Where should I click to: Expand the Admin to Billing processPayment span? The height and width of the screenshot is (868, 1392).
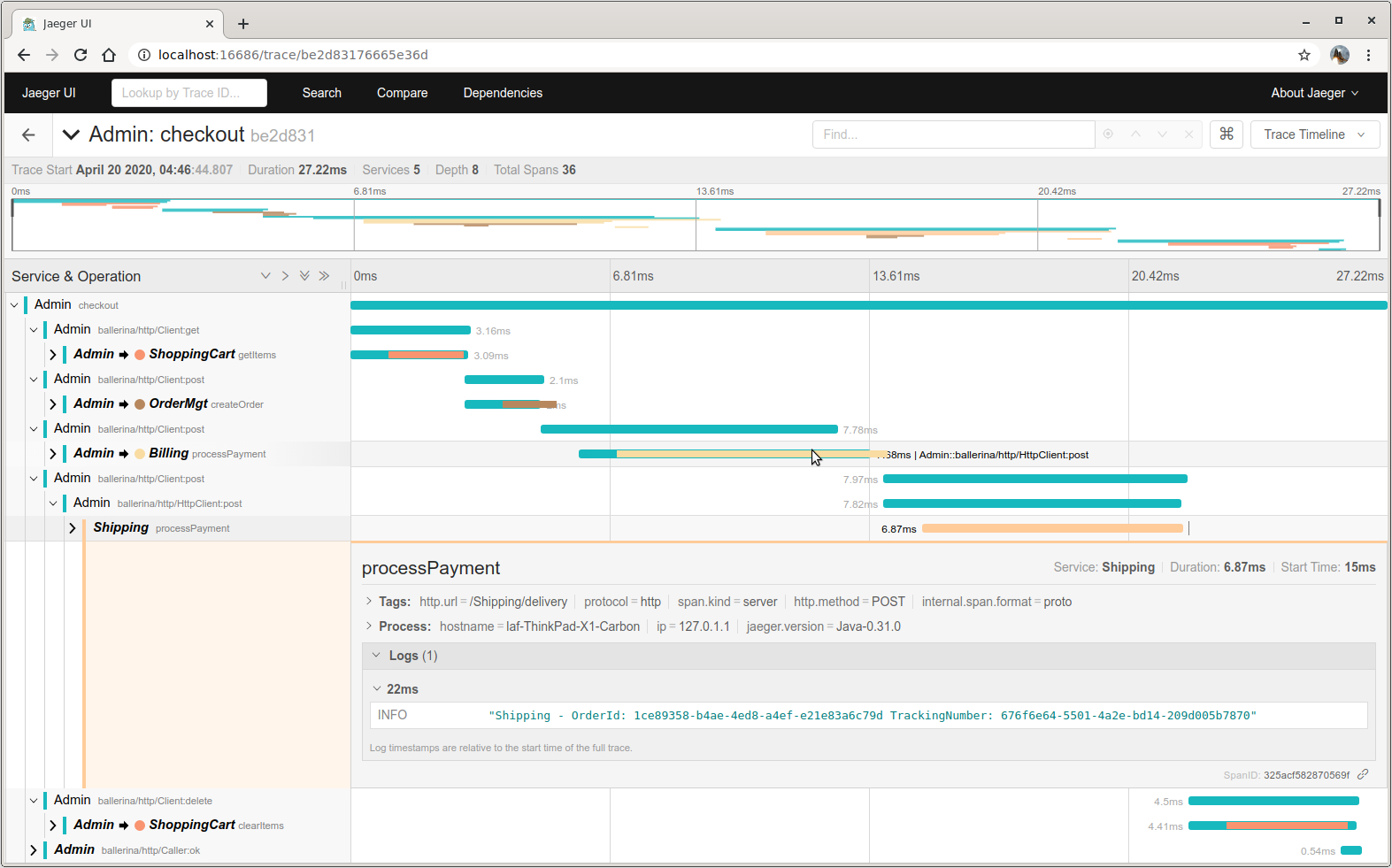click(x=53, y=454)
